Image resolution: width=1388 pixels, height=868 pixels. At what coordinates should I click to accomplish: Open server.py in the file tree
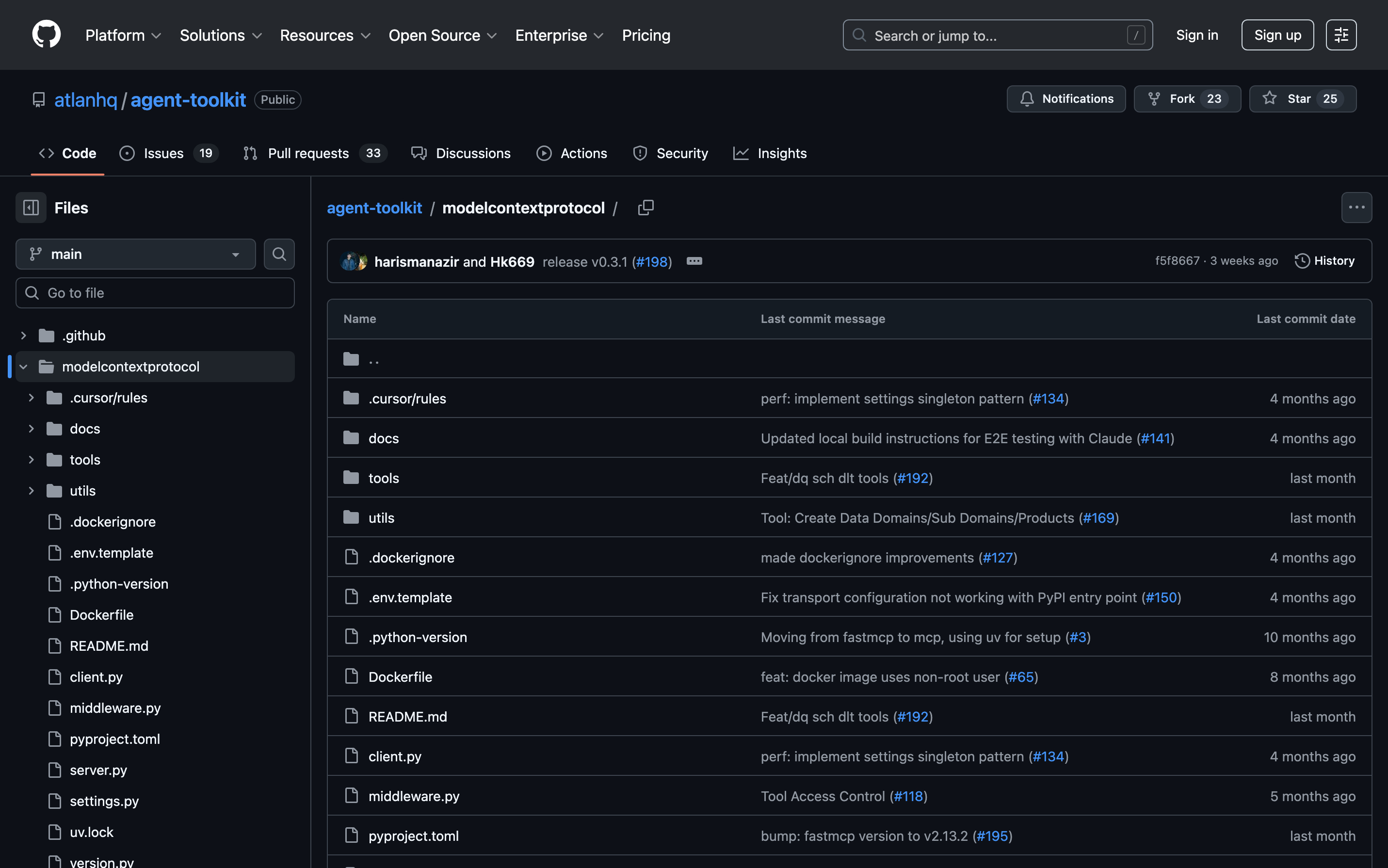coord(98,771)
